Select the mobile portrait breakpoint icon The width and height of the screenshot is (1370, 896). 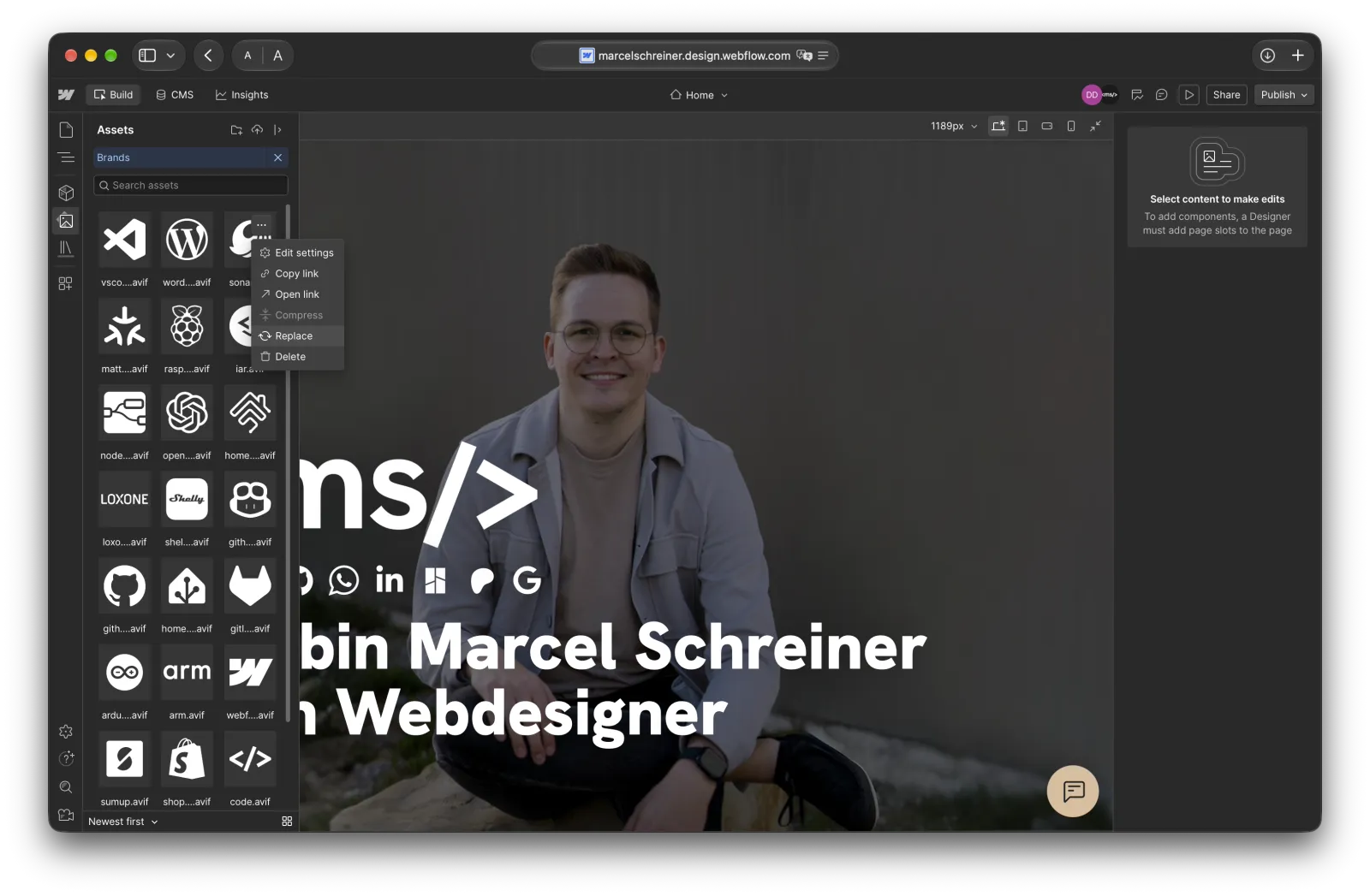click(x=1071, y=126)
